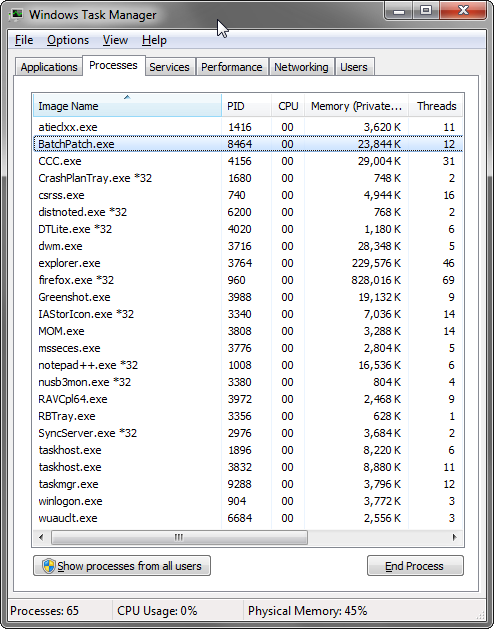
Task: Sort by Memory (Private) column header
Action: [356, 106]
